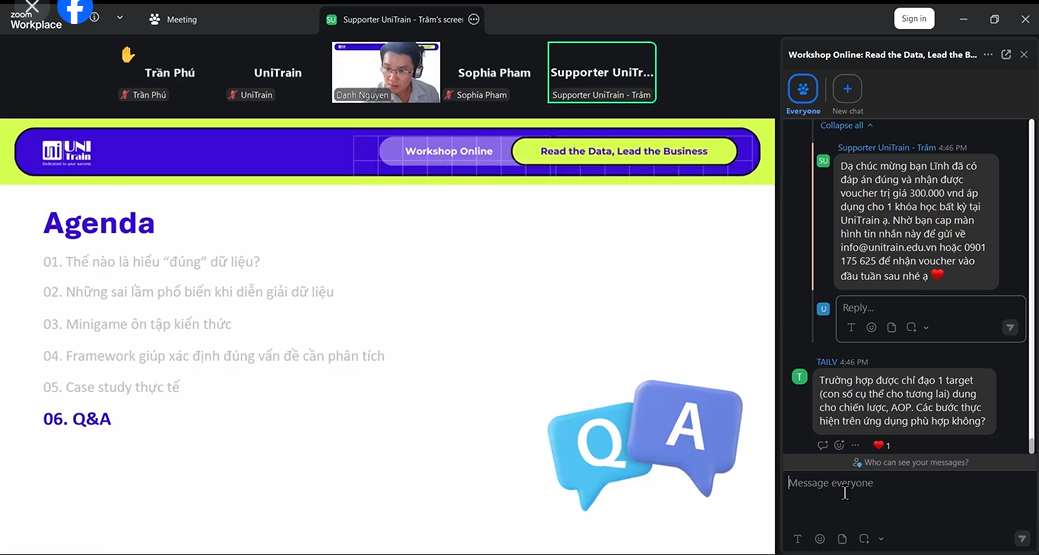This screenshot has width=1039, height=555.
Task: Click muted mic icon on Sophia Pham
Action: coord(448,95)
